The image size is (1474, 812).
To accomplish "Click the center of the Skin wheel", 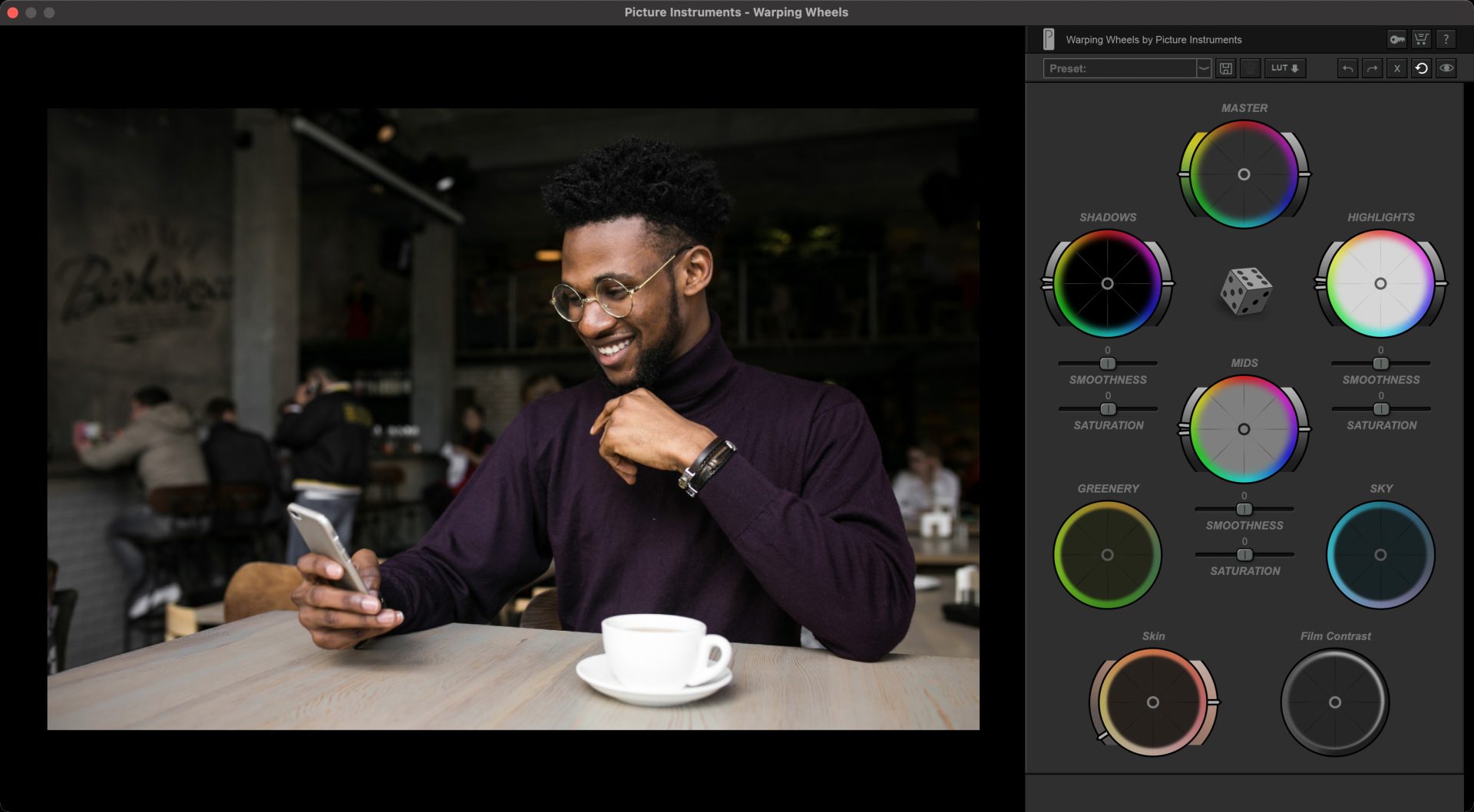I will [1152, 702].
